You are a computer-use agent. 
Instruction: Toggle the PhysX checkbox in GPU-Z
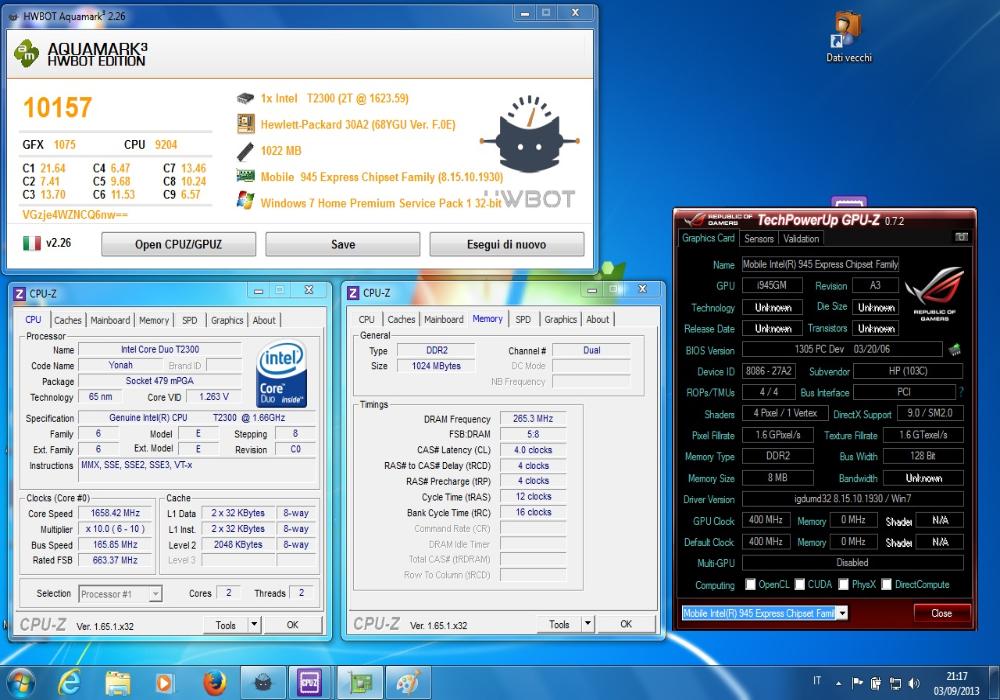(x=844, y=585)
